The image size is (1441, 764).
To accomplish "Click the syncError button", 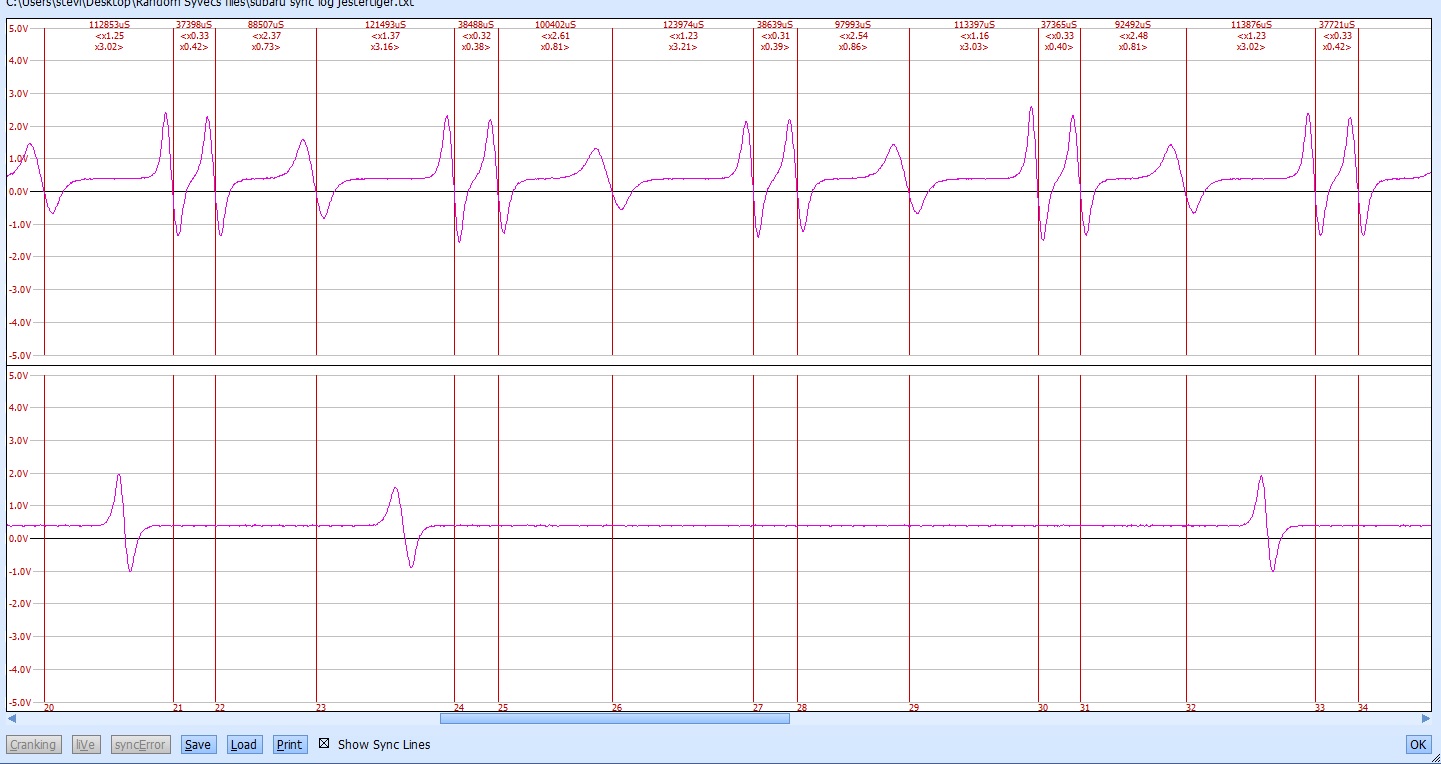I will click(139, 744).
